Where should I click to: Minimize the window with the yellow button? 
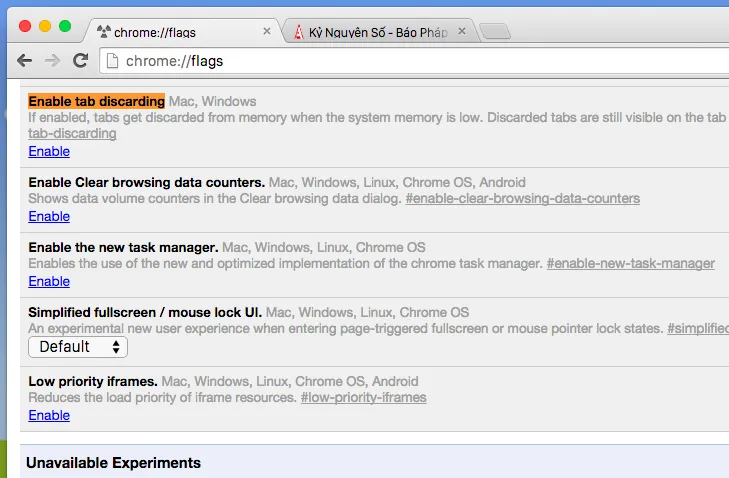pos(45,26)
